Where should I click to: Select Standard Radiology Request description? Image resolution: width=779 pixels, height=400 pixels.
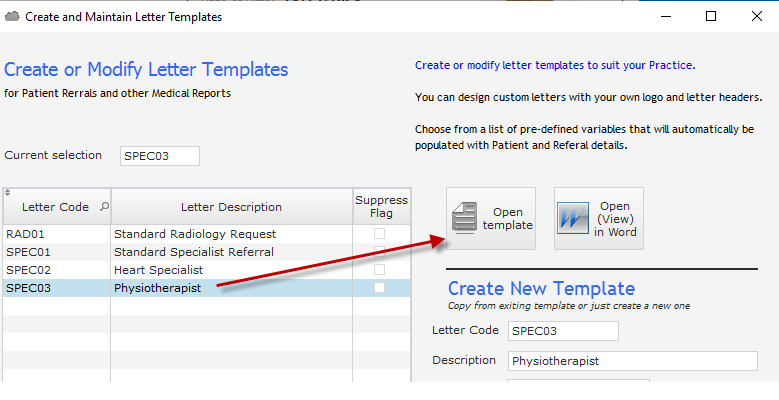(x=232, y=234)
